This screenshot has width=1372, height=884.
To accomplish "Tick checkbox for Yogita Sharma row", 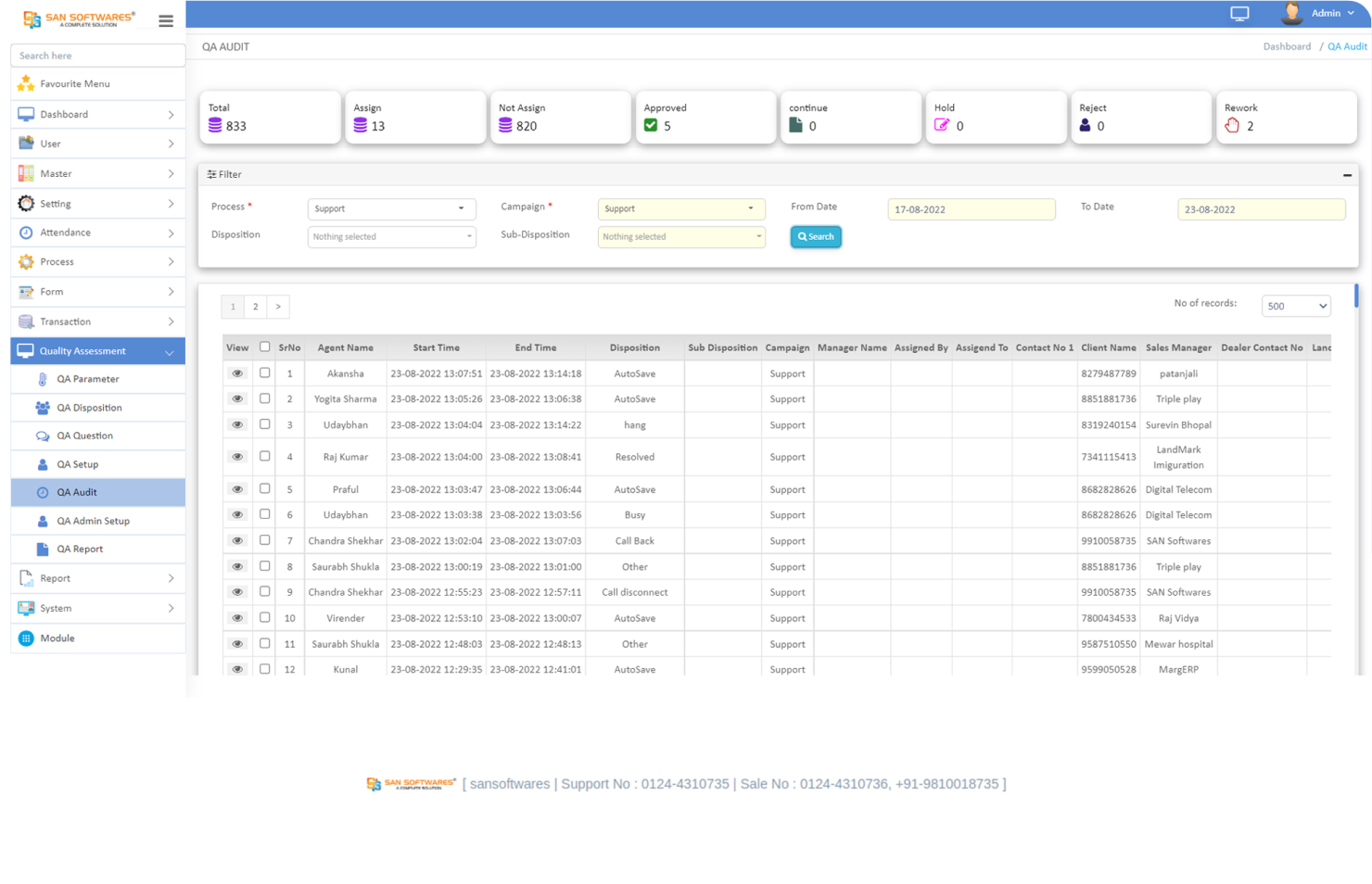I will (265, 398).
